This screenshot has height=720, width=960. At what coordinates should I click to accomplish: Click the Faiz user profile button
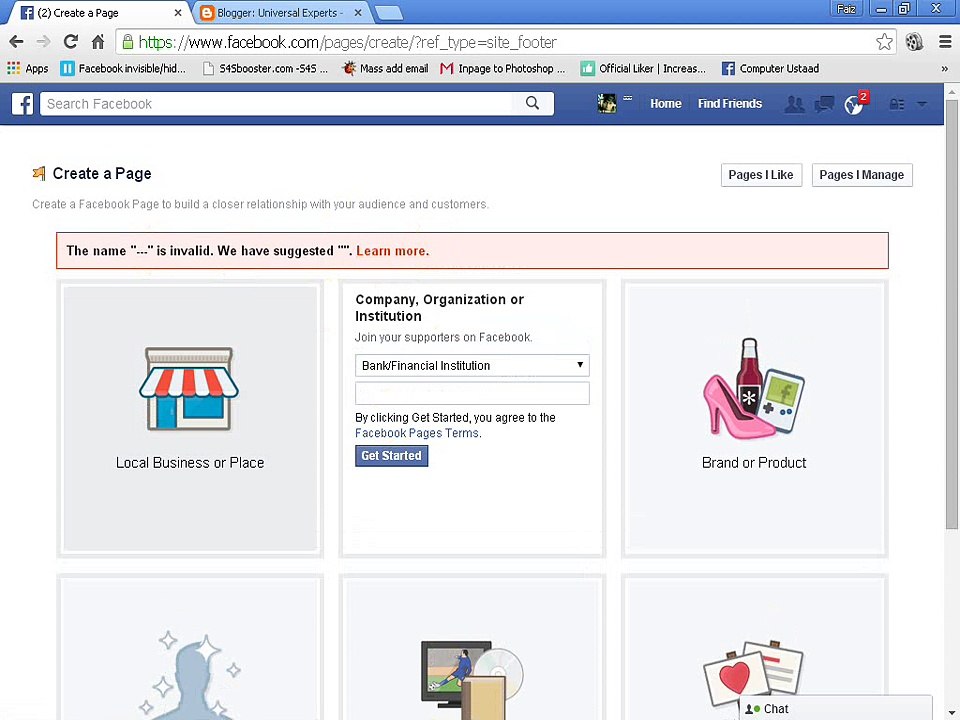click(846, 9)
